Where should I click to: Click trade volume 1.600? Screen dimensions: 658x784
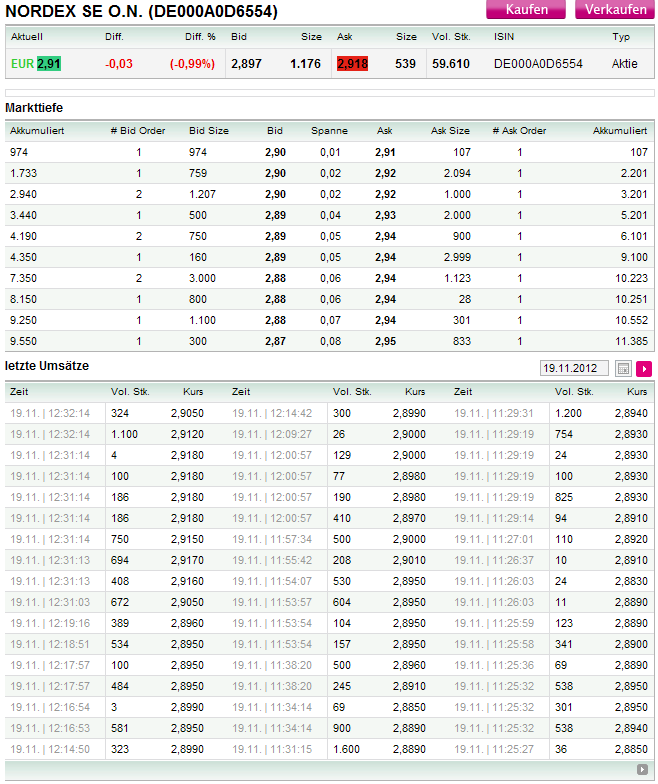(346, 749)
